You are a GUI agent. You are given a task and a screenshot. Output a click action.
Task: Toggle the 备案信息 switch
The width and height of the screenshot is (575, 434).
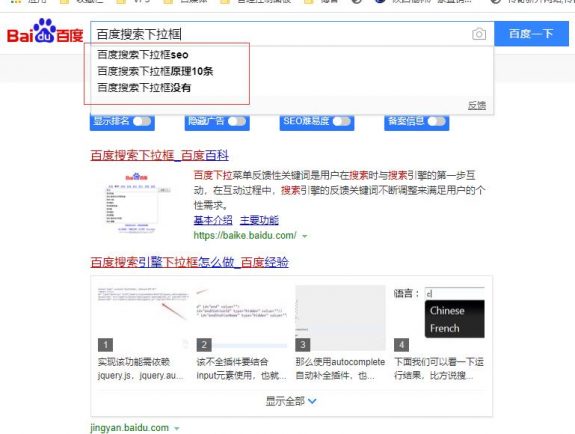436,121
